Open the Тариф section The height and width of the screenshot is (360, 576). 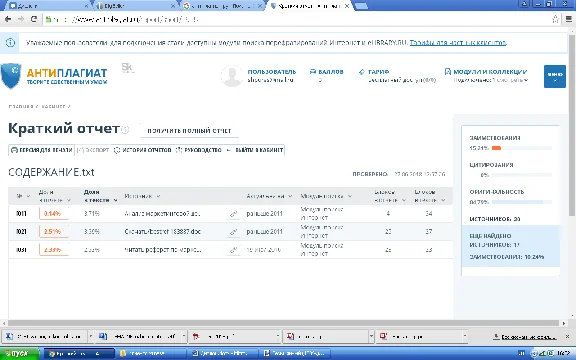[x=397, y=75]
